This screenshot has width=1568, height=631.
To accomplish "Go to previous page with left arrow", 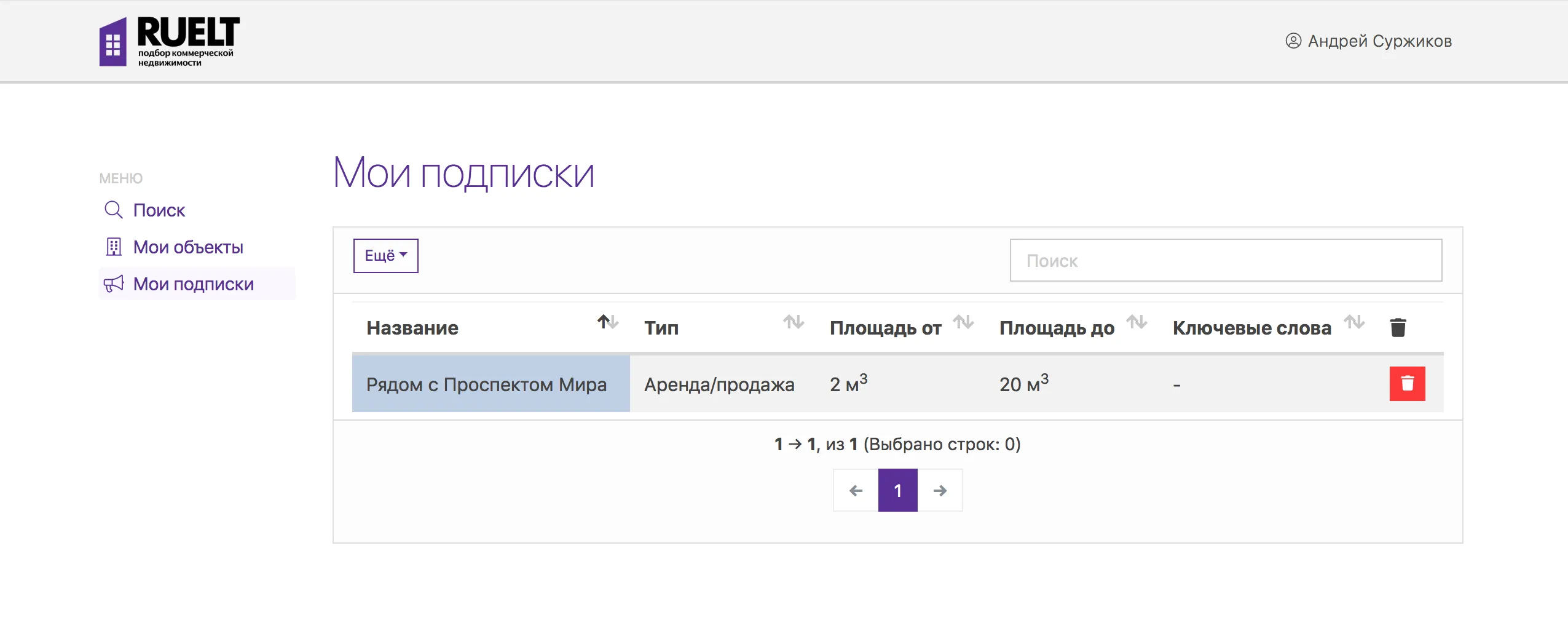I will 856,491.
